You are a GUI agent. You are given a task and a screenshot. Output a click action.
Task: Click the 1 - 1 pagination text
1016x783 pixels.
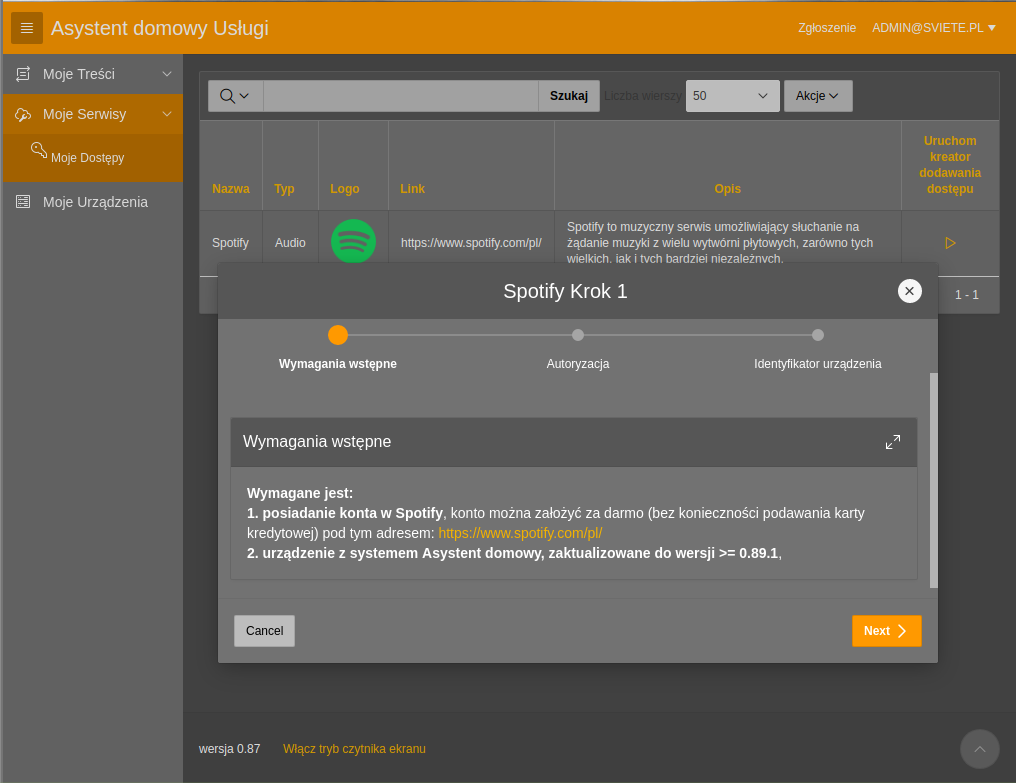coord(967,295)
